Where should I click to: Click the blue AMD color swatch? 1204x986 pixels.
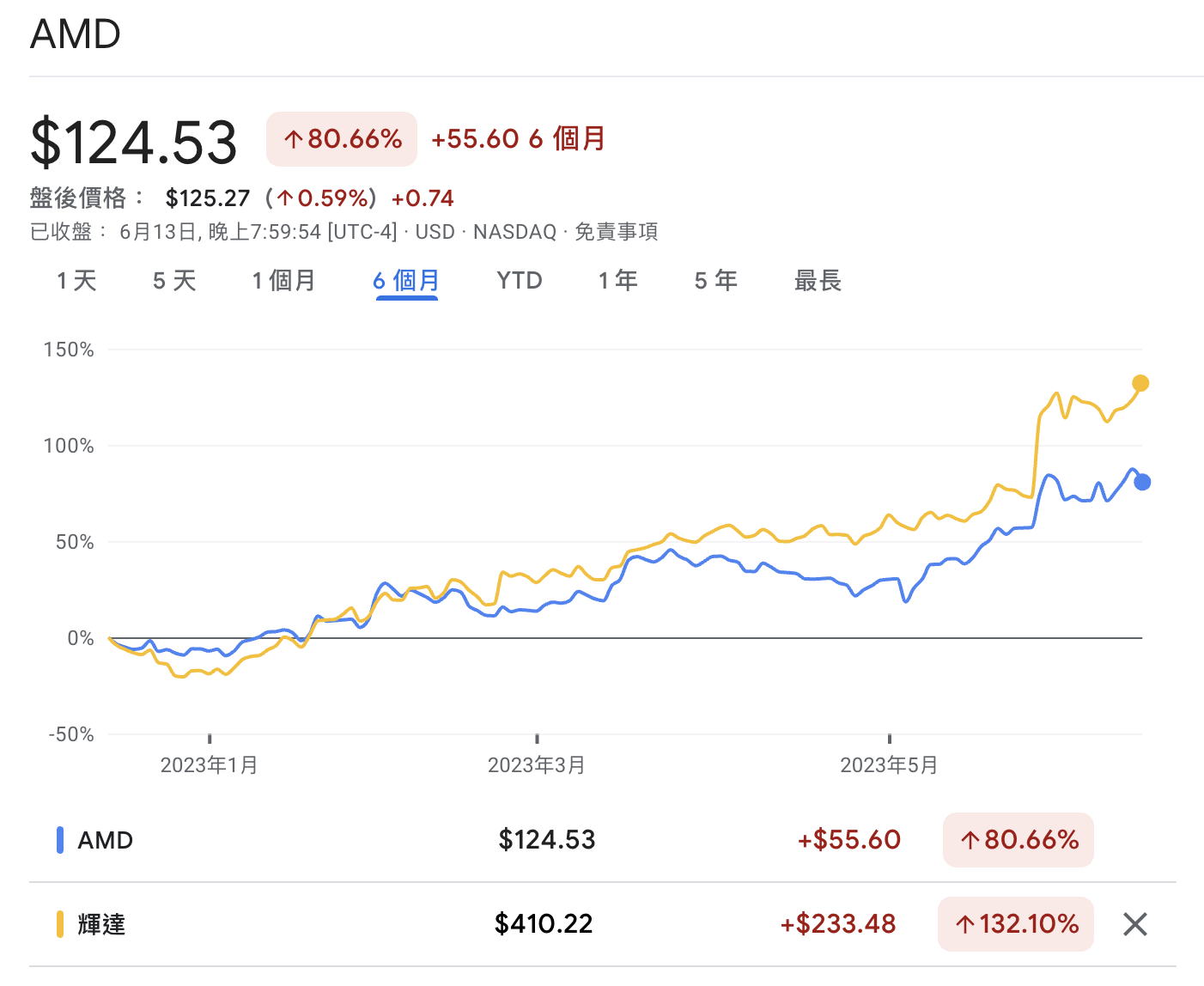coord(60,840)
